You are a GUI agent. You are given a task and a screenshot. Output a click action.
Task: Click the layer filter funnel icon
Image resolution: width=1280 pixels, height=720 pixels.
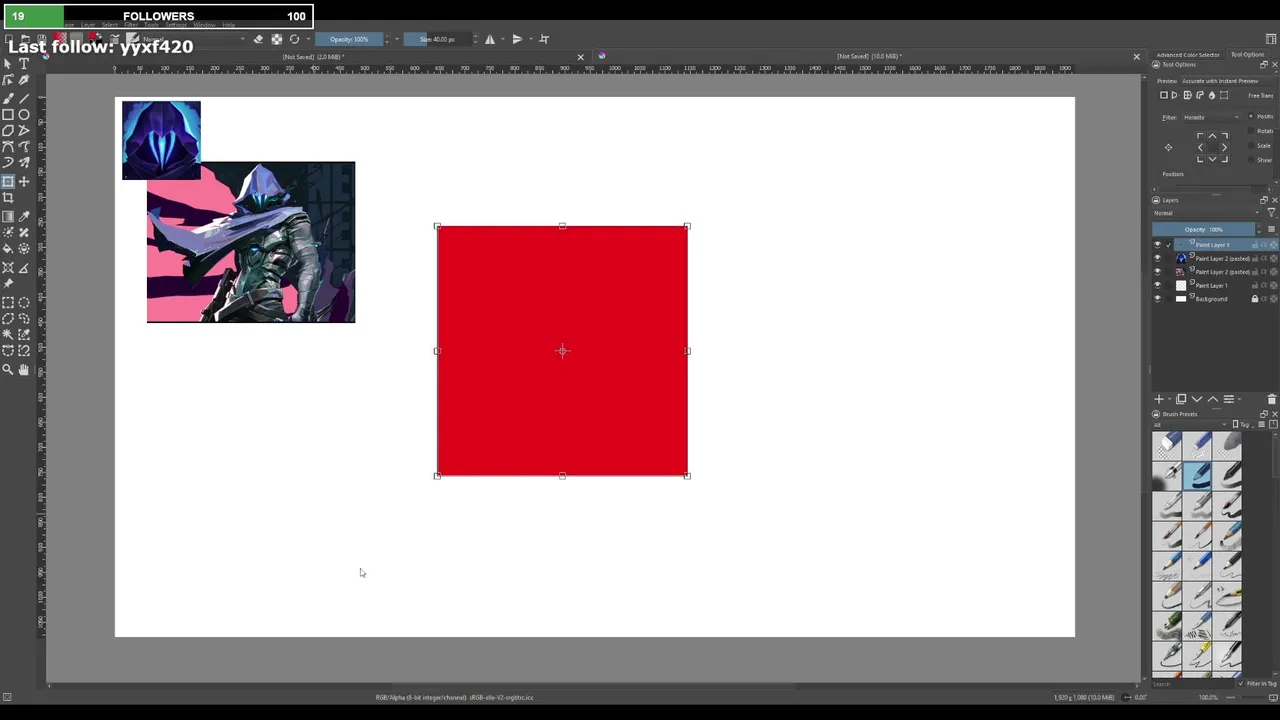point(1272,213)
